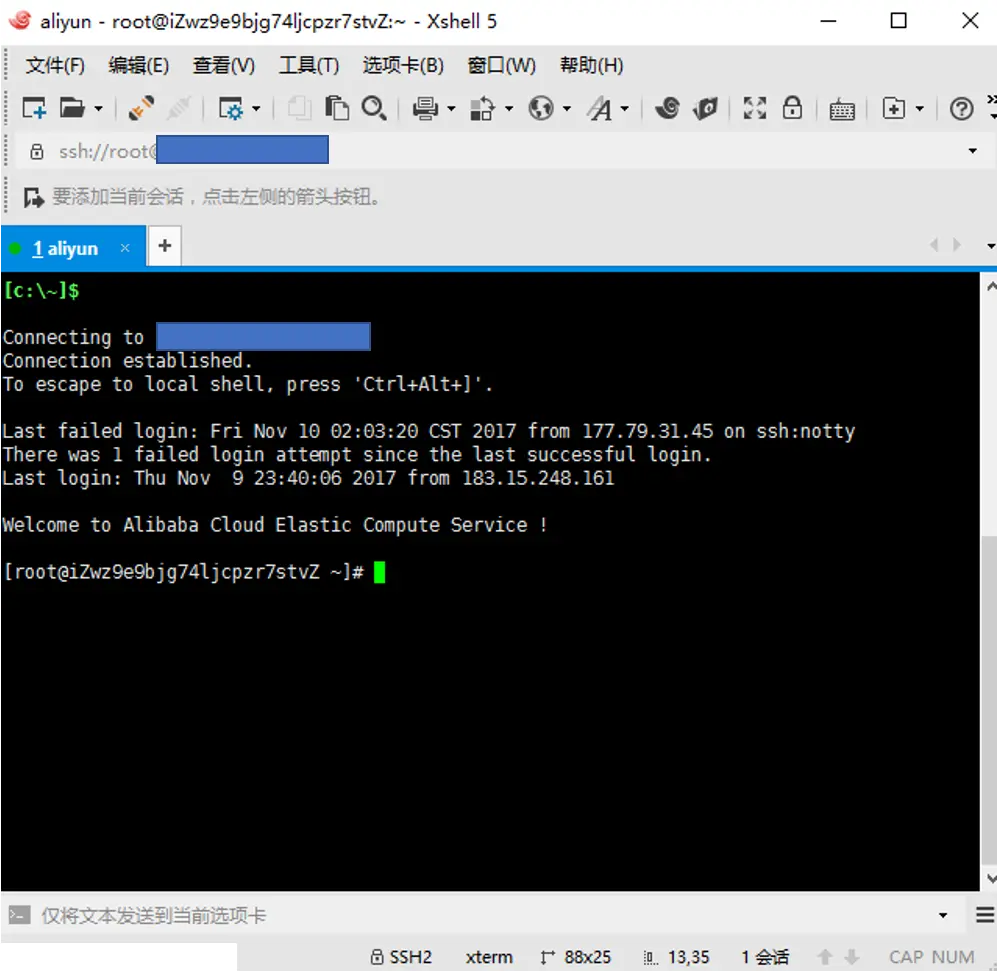This screenshot has width=997, height=972.
Task: Open the 帮助(H) menu
Action: coord(591,65)
